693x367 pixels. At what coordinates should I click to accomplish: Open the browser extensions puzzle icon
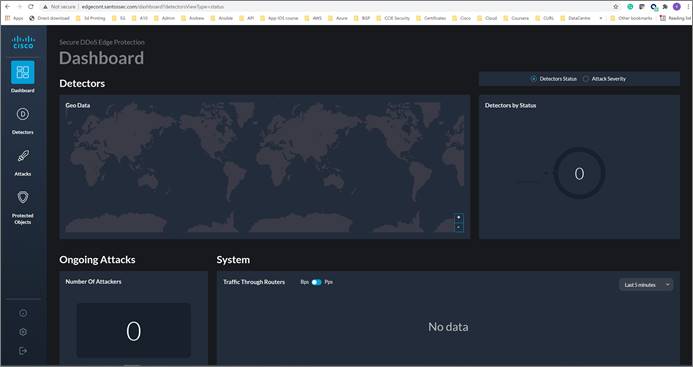click(665, 7)
